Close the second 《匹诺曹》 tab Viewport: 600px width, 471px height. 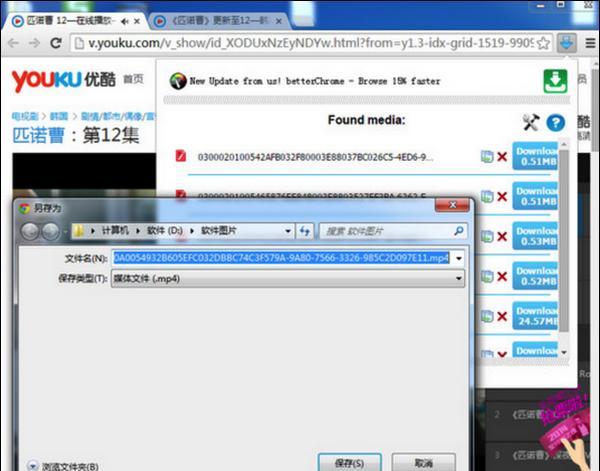point(279,21)
